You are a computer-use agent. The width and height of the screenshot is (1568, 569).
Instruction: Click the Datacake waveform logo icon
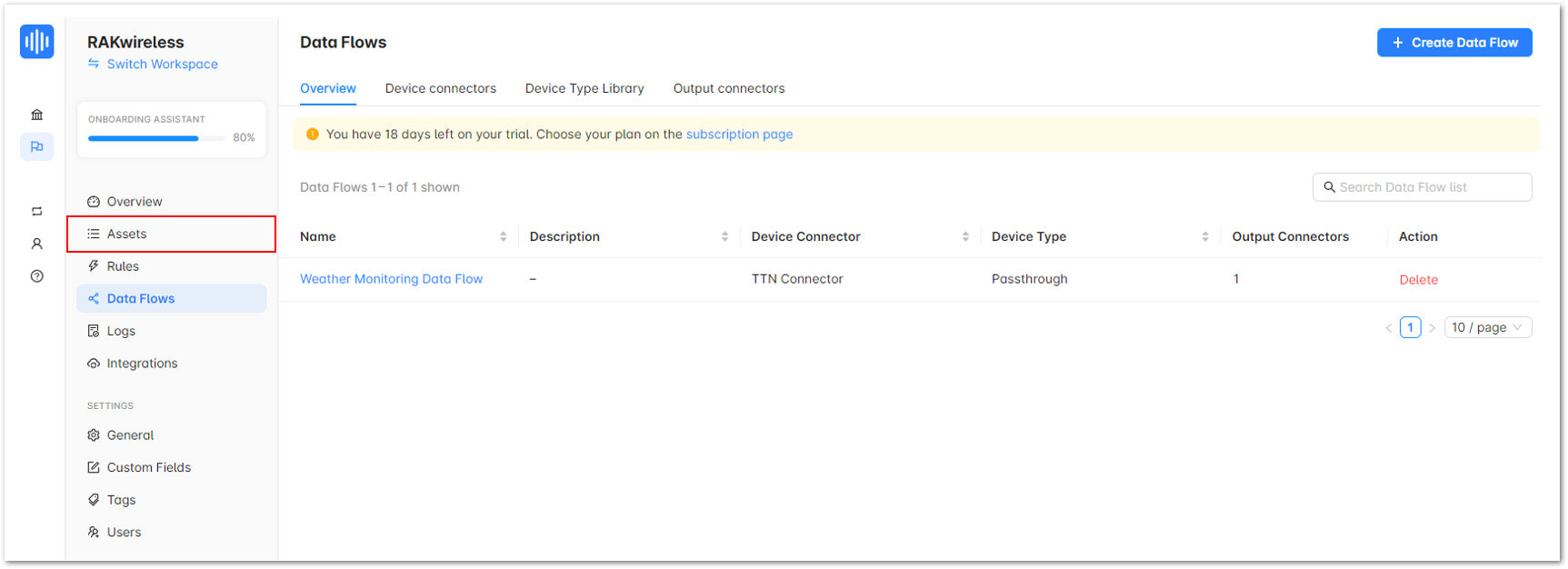pos(36,42)
